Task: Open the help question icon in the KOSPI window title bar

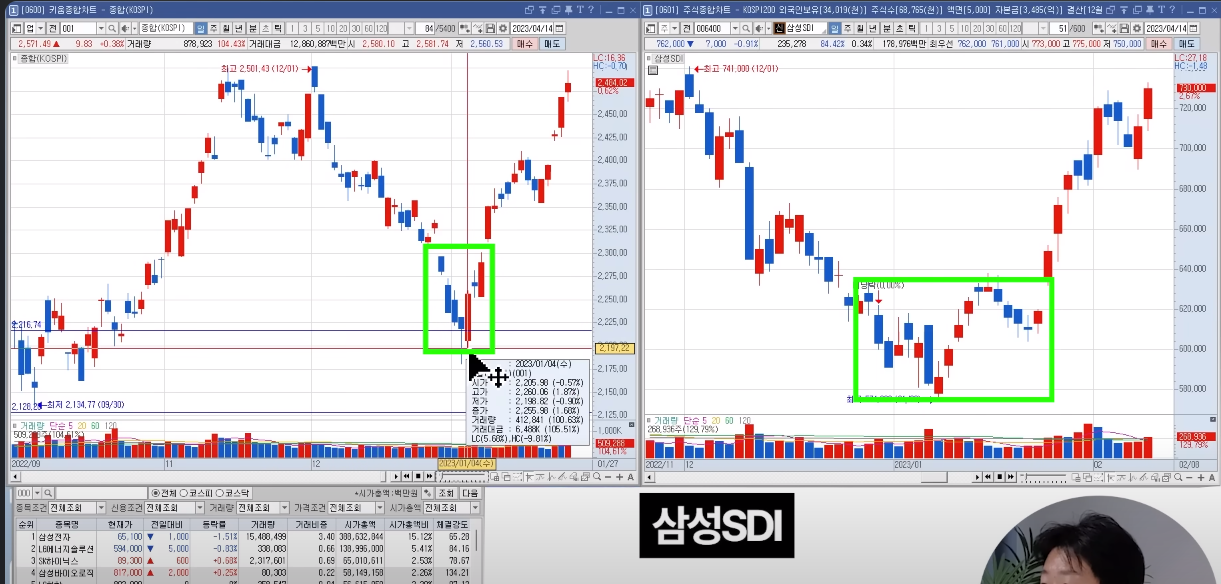Action: click(591, 10)
